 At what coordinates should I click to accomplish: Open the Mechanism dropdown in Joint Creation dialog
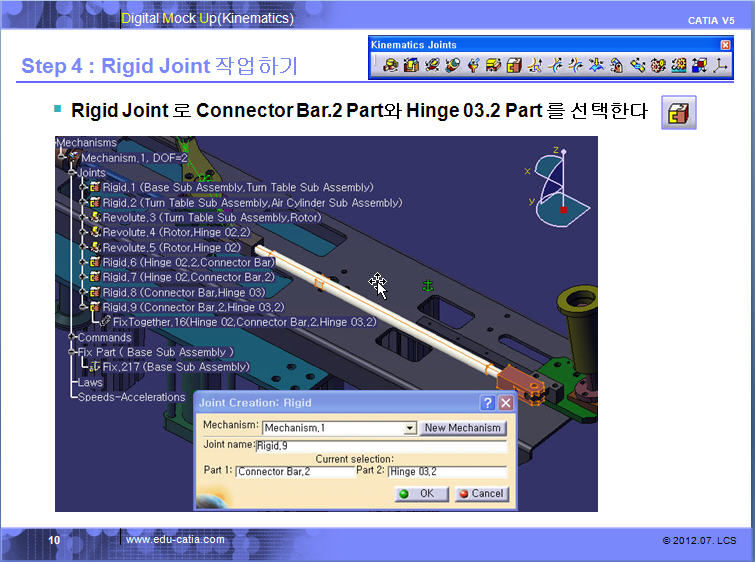click(410, 428)
